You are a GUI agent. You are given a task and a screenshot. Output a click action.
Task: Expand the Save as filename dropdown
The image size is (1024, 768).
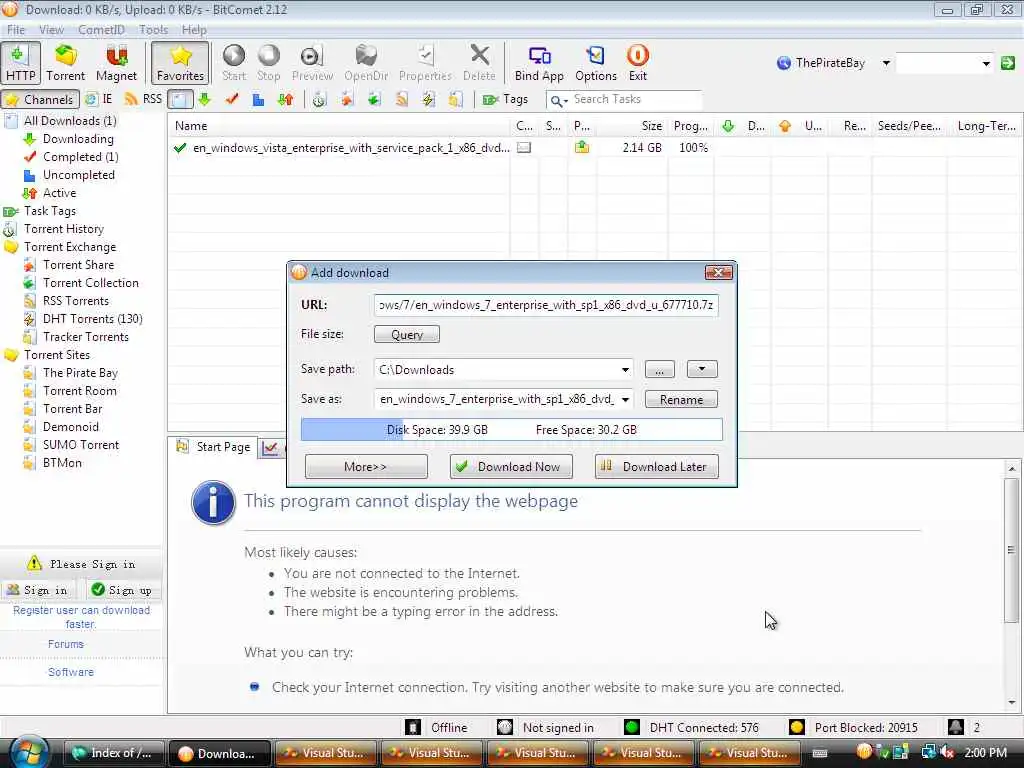pyautogui.click(x=625, y=399)
